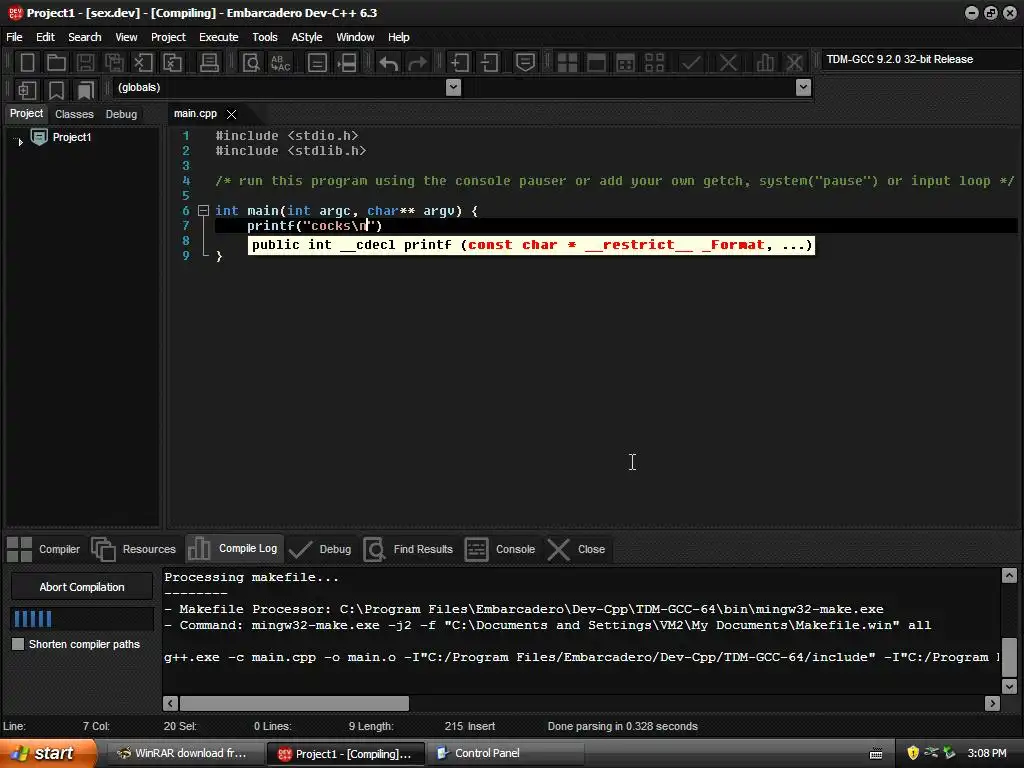The width and height of the screenshot is (1024, 768).
Task: Open the TDM-GCC 9.2.0 compiler set dropdown
Action: click(921, 59)
